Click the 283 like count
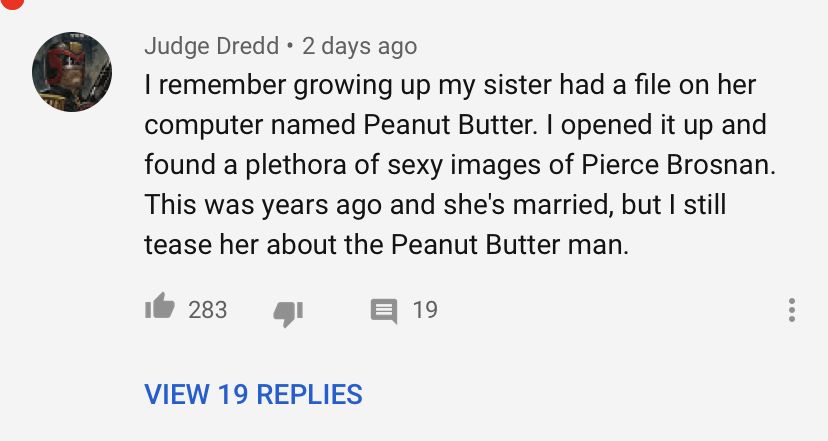Screen dimensions: 828x441 pos(208,310)
